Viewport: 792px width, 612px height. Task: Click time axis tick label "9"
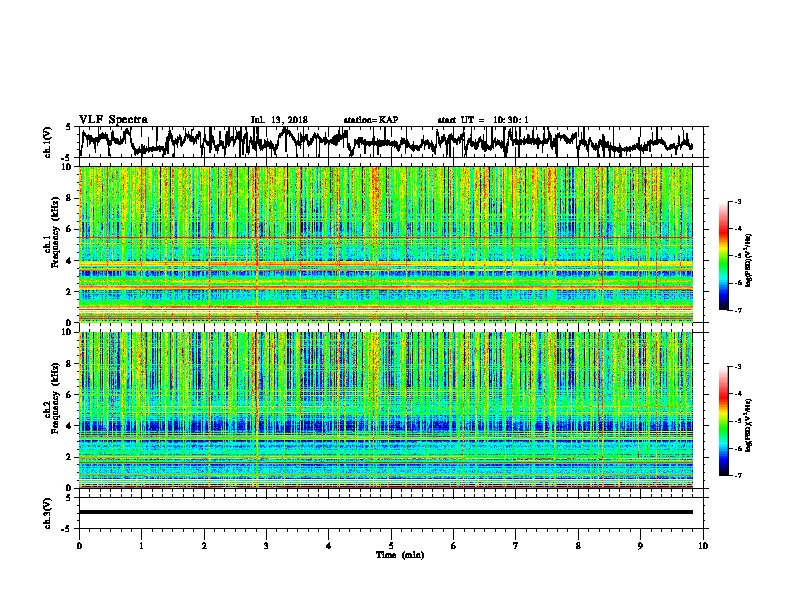[x=640, y=546]
